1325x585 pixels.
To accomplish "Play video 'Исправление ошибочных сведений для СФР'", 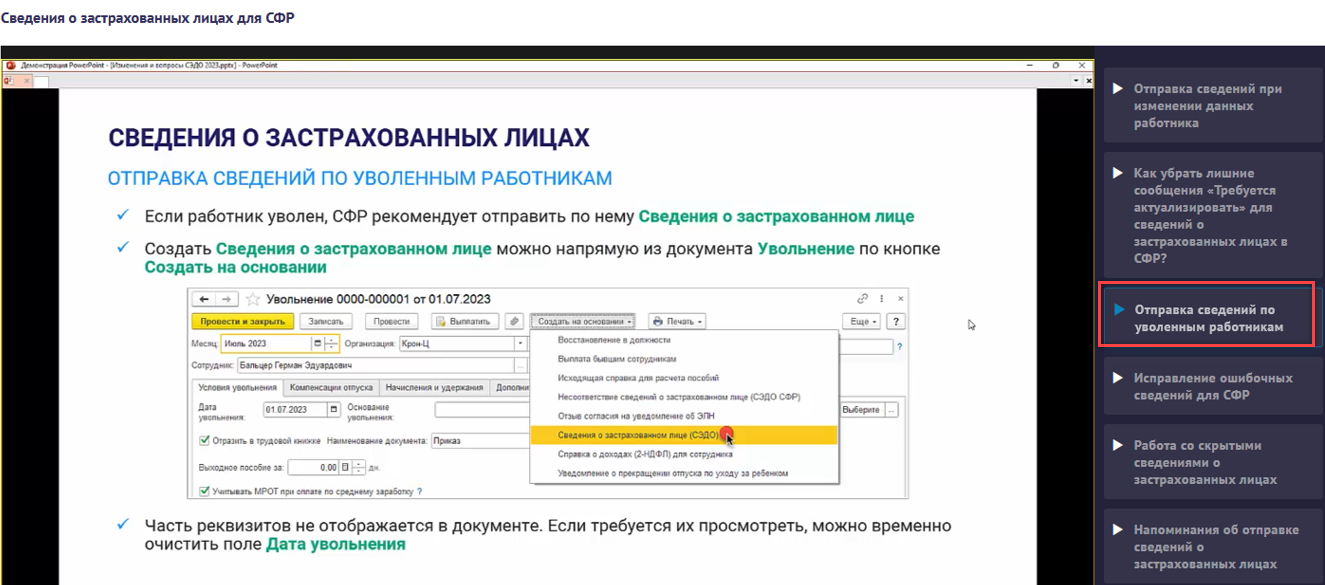I will tap(1119, 378).
